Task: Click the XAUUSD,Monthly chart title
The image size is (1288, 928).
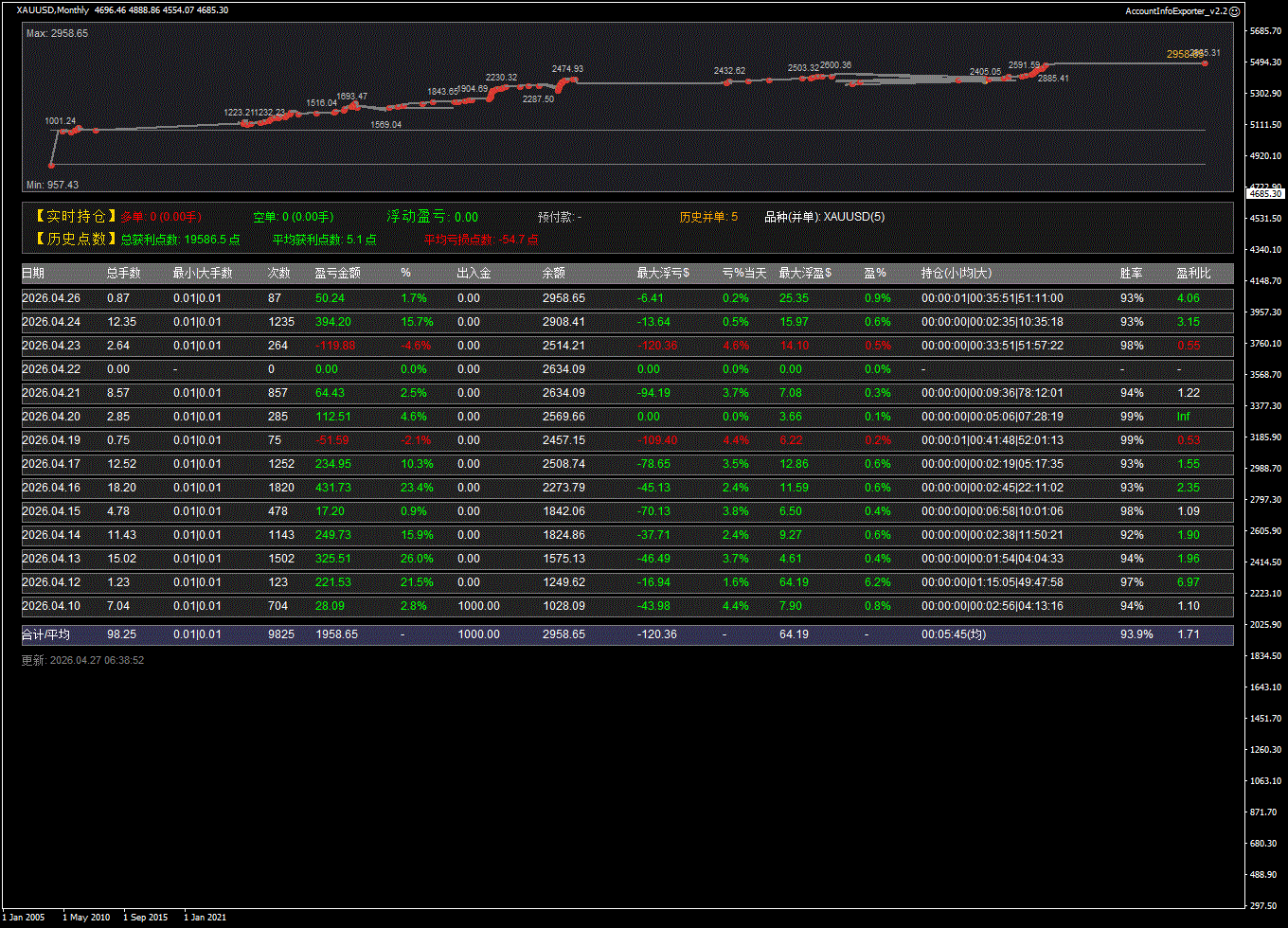Action: click(53, 10)
